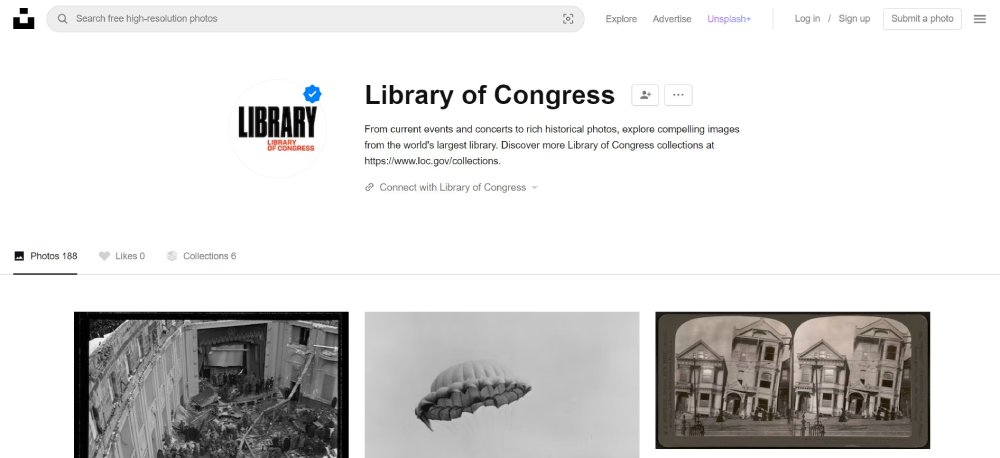Click the magnifier search icon
The height and width of the screenshot is (458, 1000).
point(62,19)
